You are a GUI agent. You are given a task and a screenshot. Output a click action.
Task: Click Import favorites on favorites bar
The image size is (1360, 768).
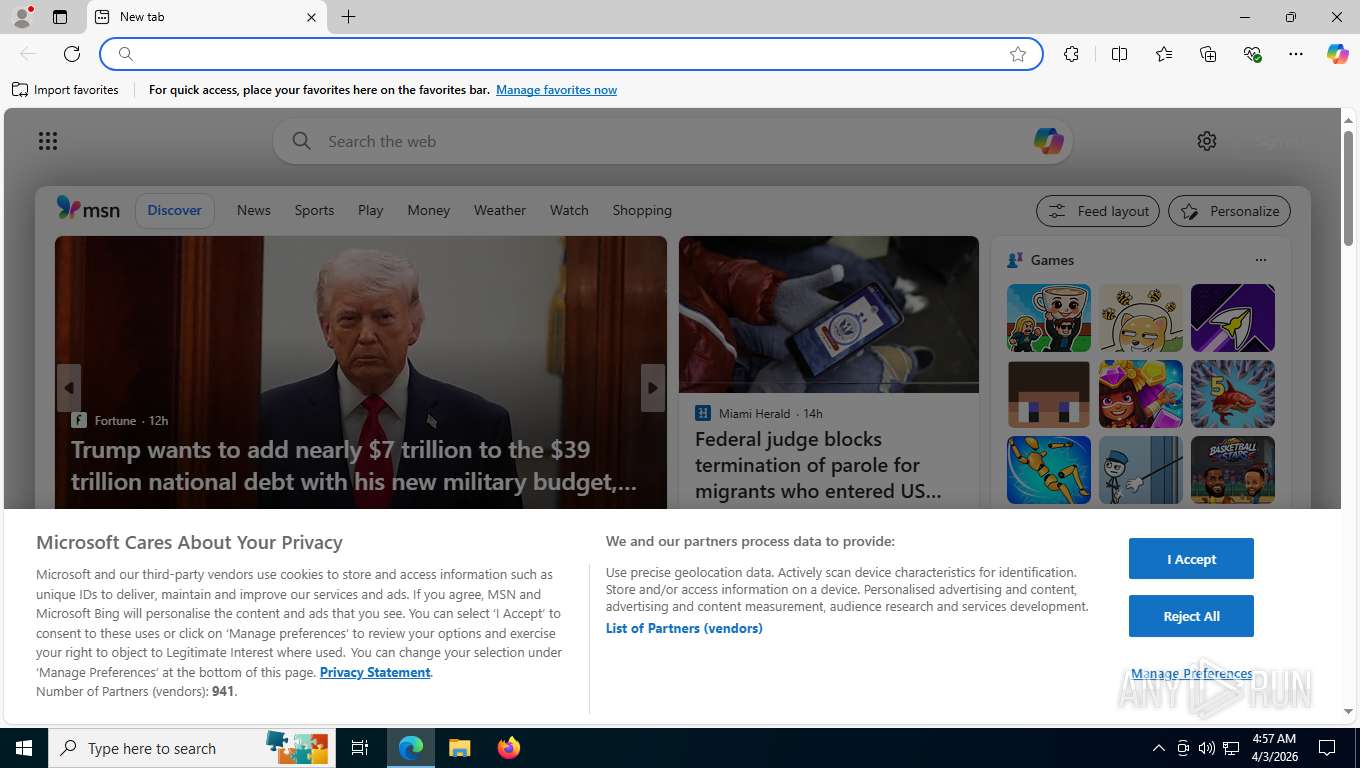(66, 90)
